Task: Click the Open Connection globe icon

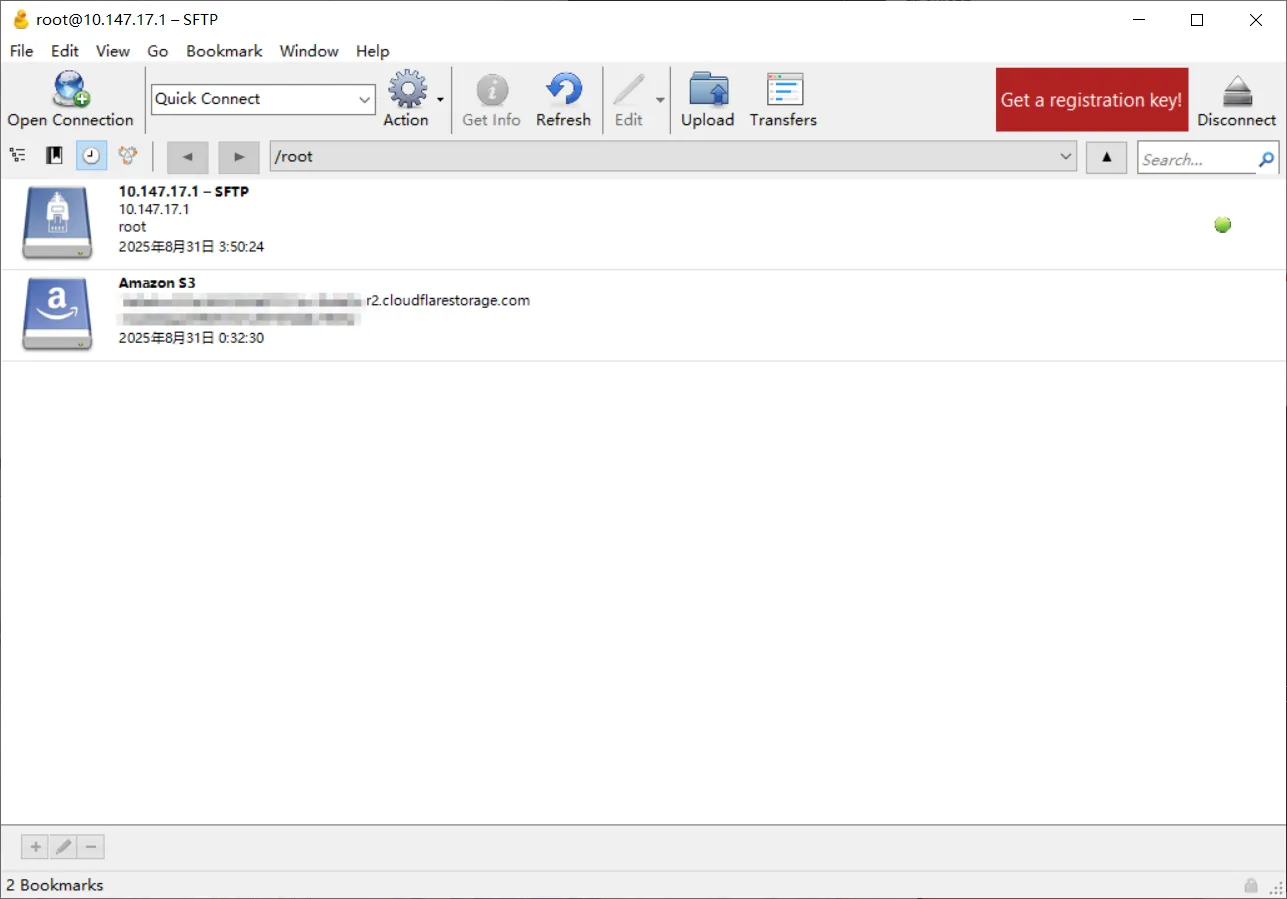Action: click(70, 90)
